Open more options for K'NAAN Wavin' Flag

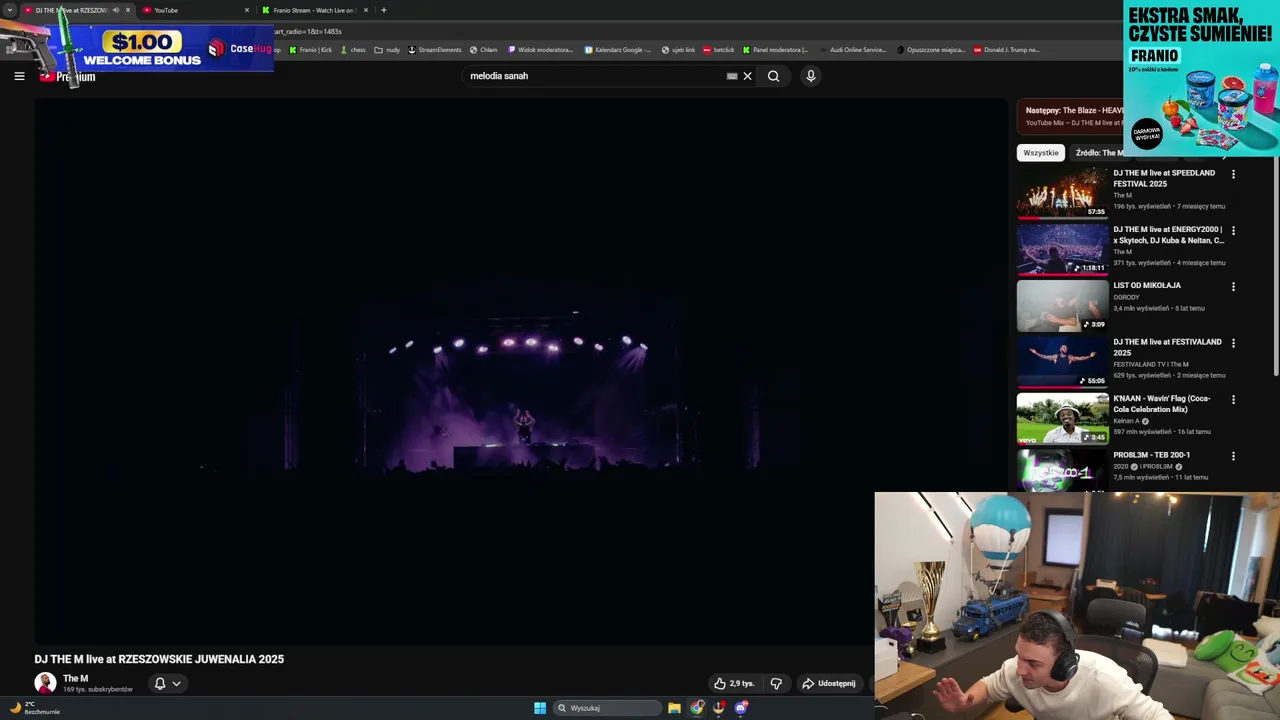pyautogui.click(x=1233, y=400)
